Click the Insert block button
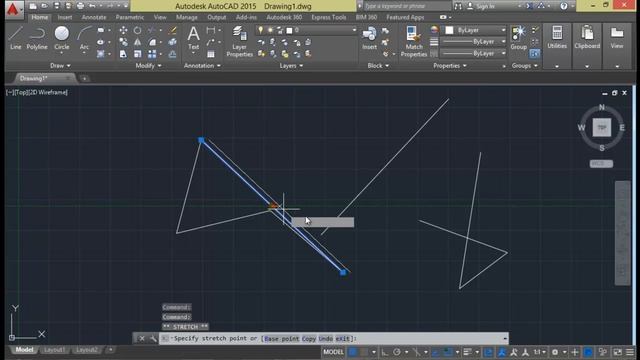 [x=369, y=38]
